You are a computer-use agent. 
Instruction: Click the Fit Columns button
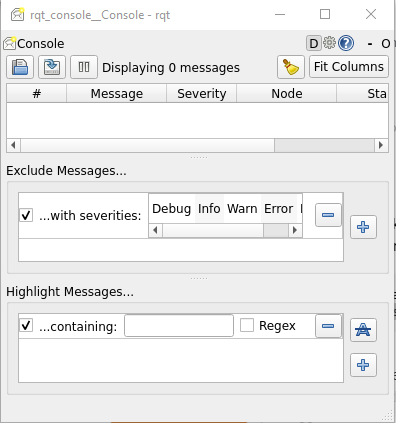349,67
